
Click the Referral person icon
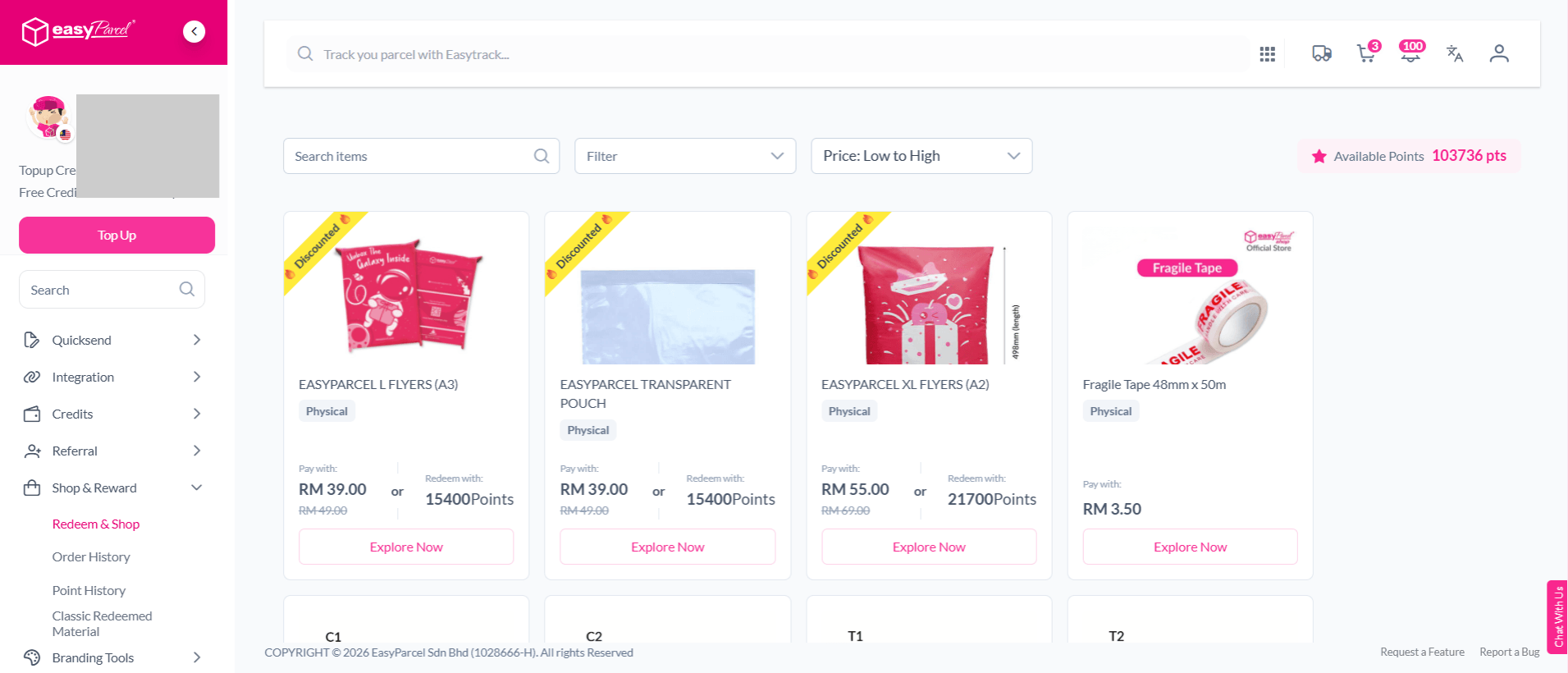click(x=32, y=451)
